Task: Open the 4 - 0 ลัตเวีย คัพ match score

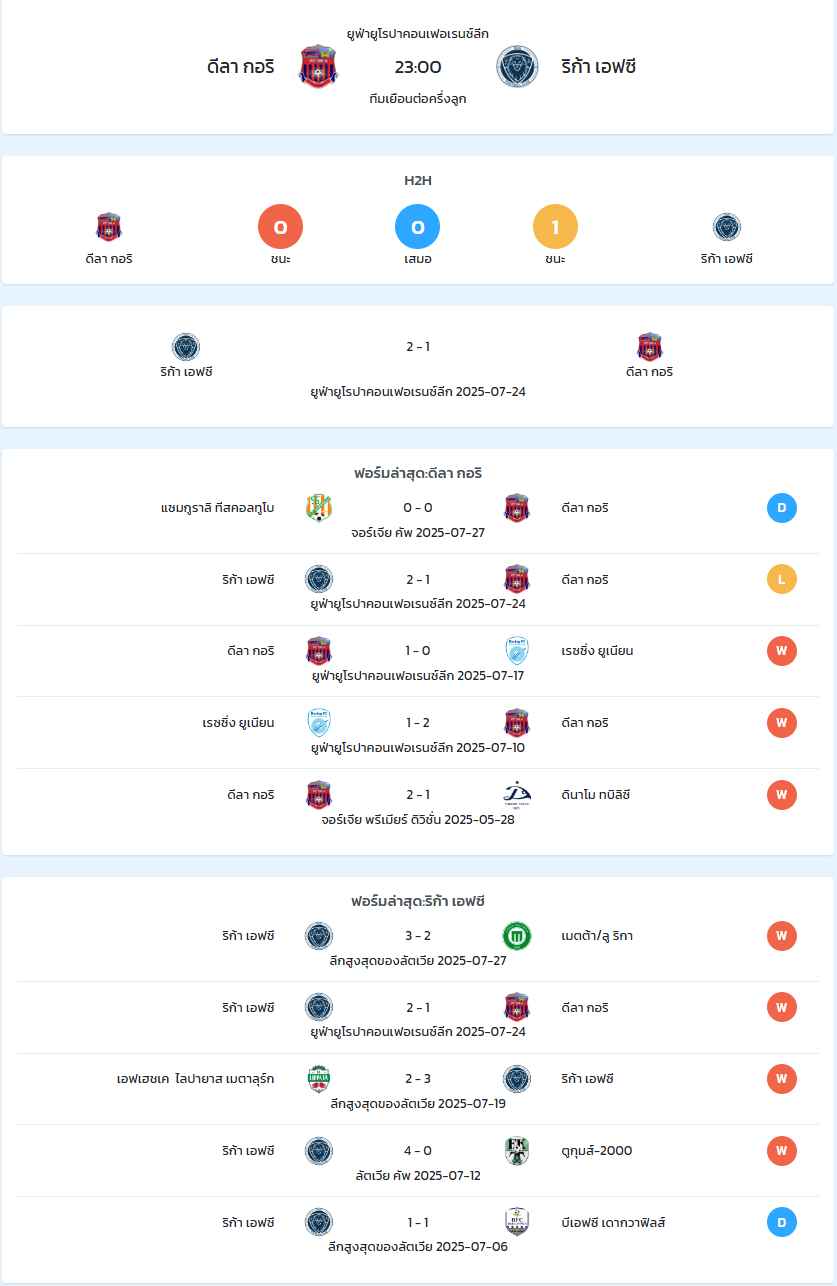Action: 418,1151
